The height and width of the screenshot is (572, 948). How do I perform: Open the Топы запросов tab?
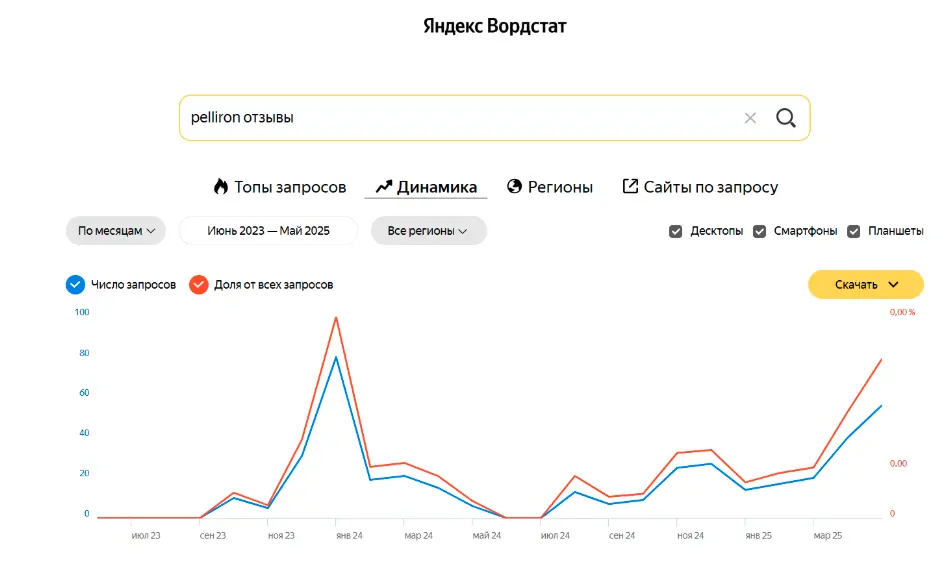pyautogui.click(x=280, y=187)
